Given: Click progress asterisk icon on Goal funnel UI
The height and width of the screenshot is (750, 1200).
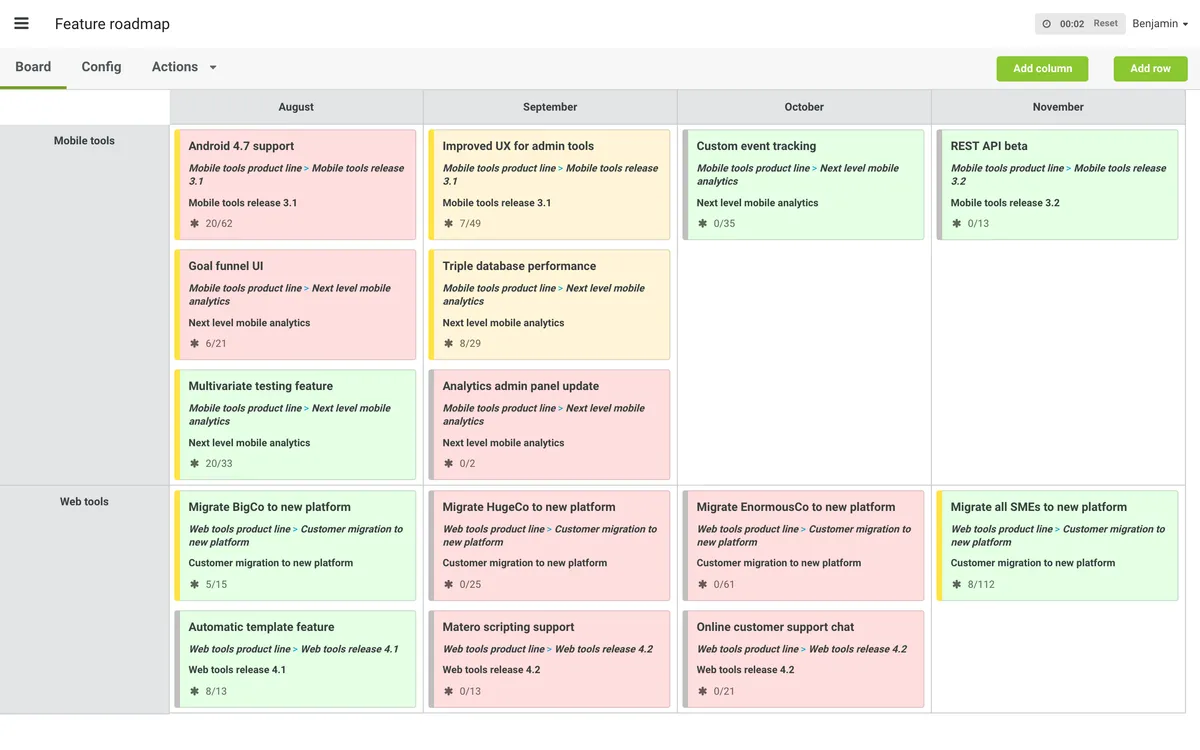Looking at the screenshot, I should [194, 343].
